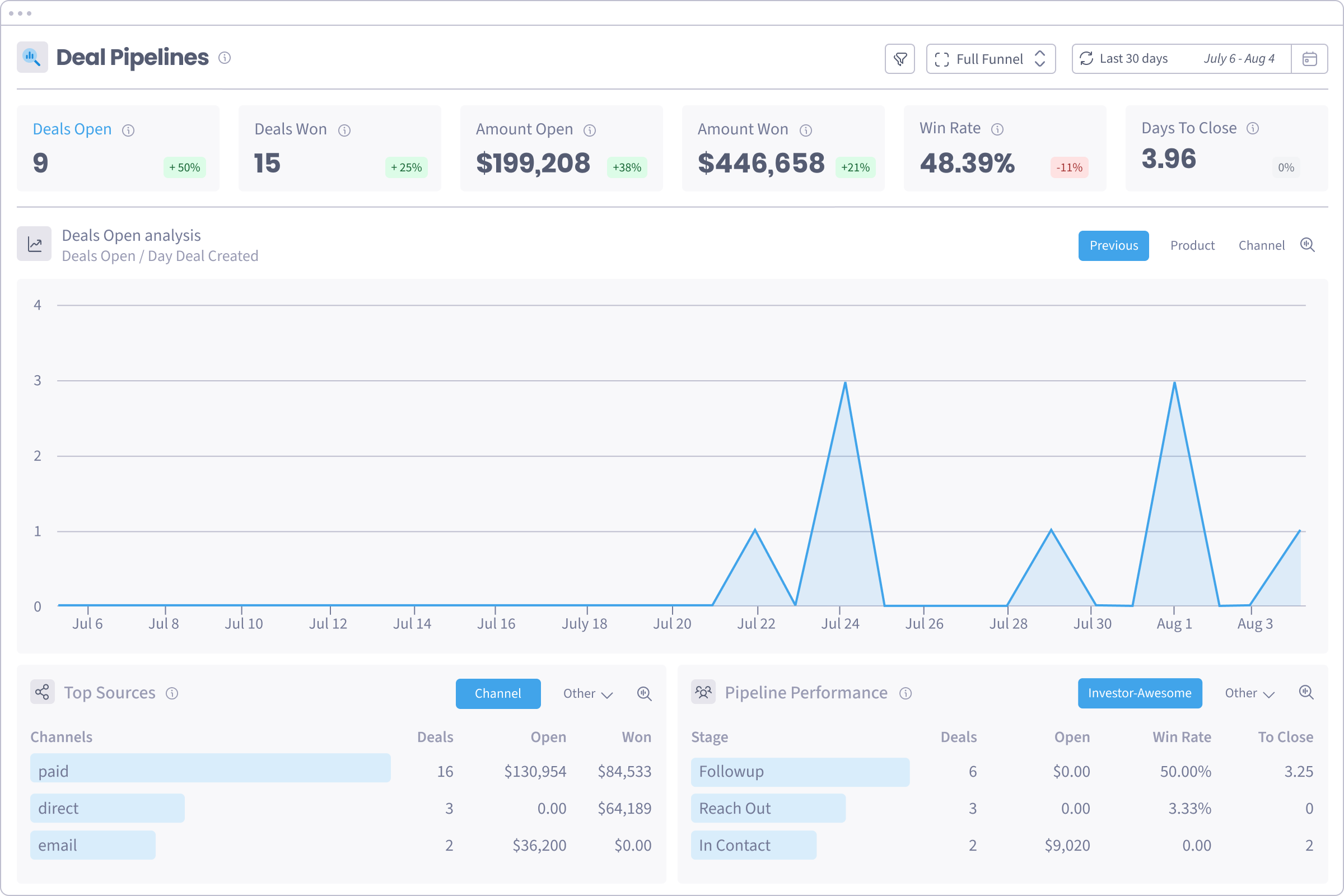
Task: Click info icon beside Win Rate
Action: [x=997, y=129]
